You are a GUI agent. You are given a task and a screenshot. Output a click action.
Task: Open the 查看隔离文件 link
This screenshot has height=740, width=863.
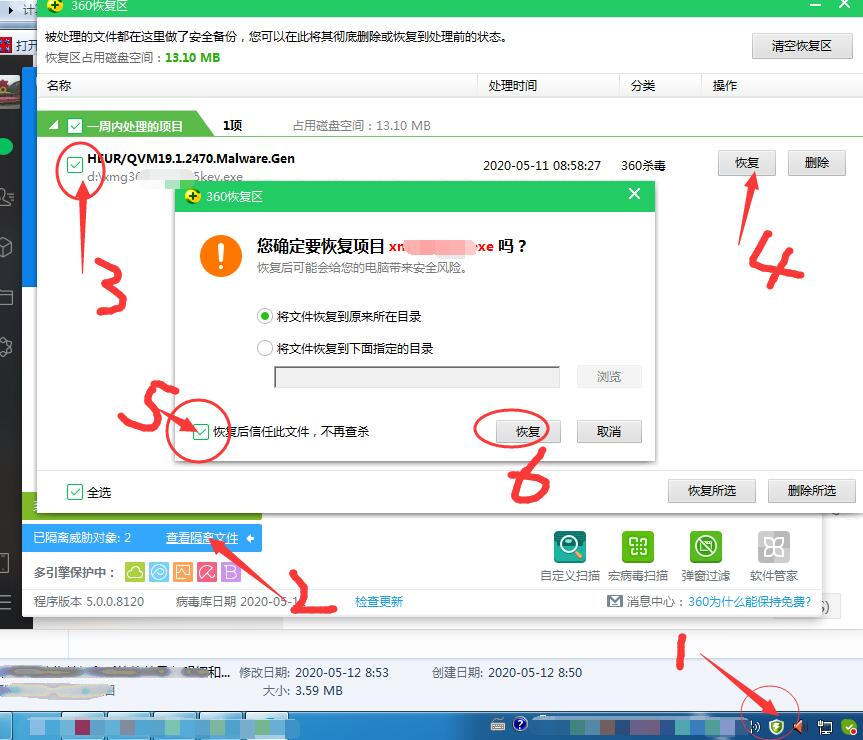click(x=202, y=538)
